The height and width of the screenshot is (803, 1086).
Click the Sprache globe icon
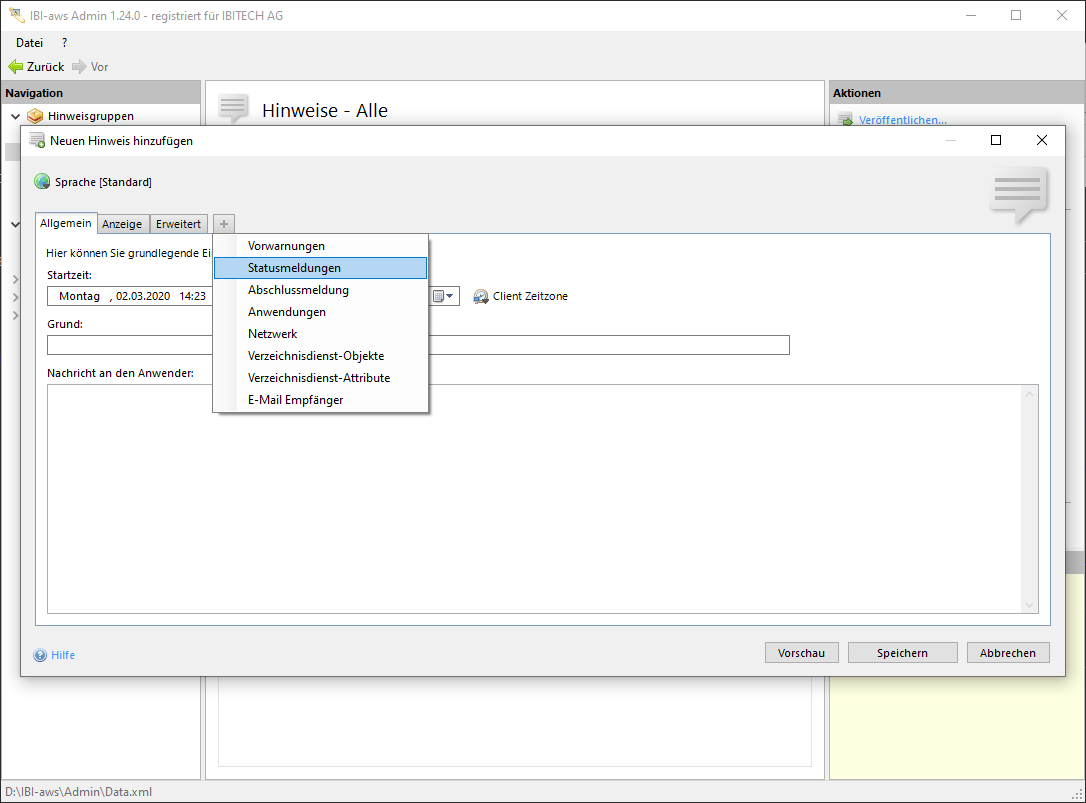tap(42, 182)
